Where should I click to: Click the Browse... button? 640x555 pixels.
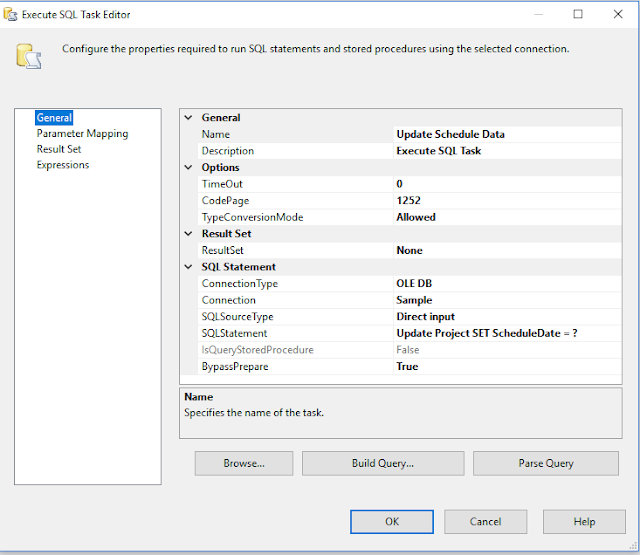pos(244,463)
